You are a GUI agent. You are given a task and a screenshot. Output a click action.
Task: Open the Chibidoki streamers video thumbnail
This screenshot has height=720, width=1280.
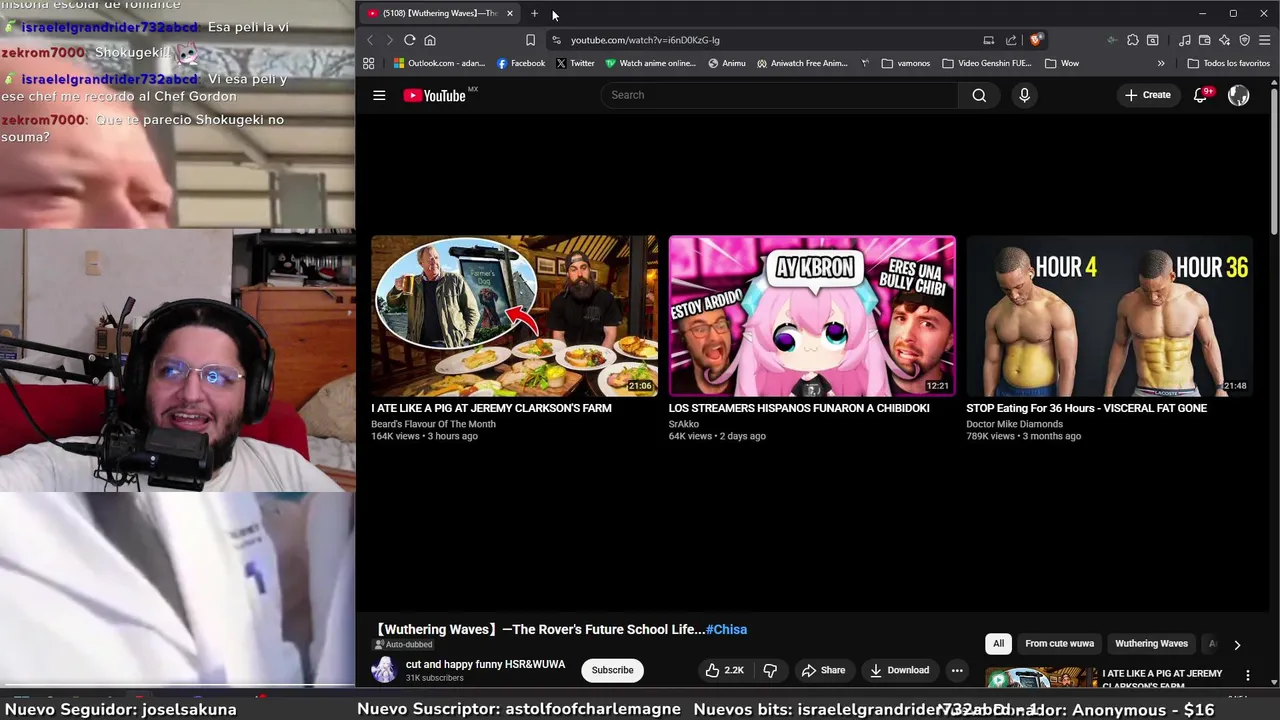tap(812, 316)
